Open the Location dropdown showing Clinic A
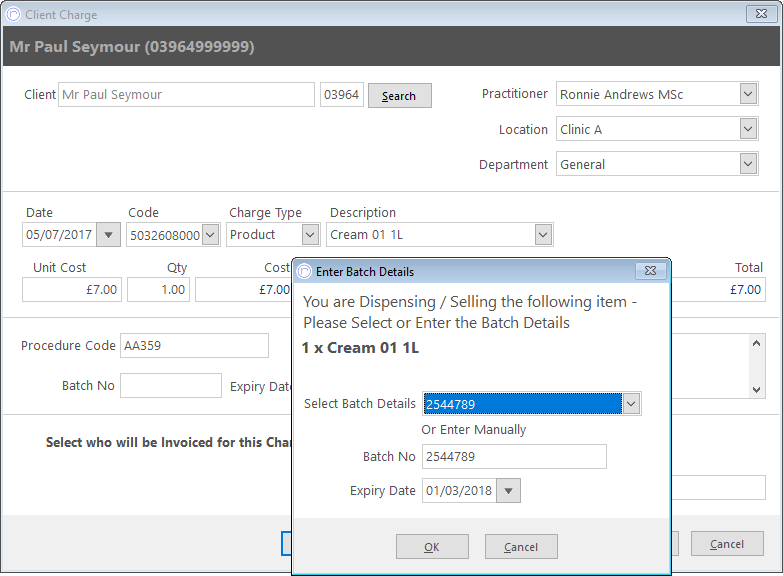The height and width of the screenshot is (576, 783). click(x=748, y=128)
